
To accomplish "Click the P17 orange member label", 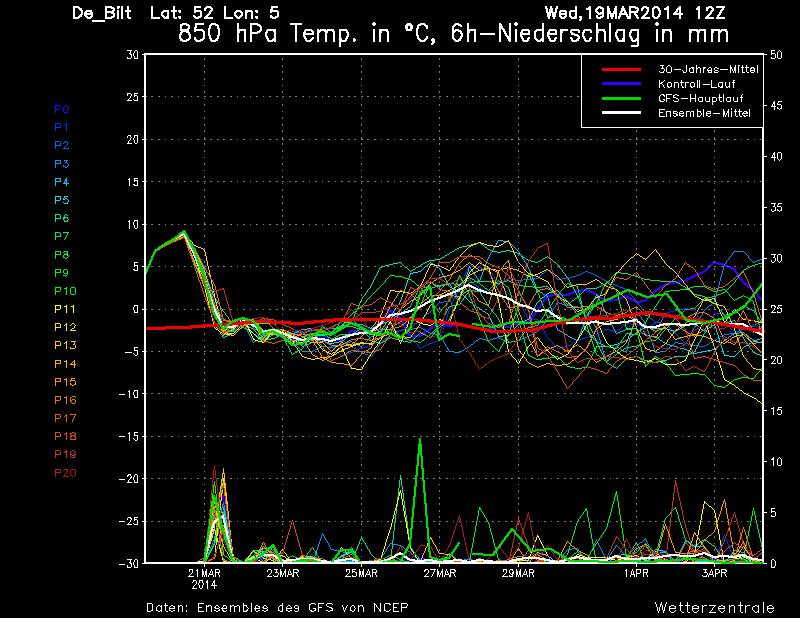I will [x=65, y=418].
